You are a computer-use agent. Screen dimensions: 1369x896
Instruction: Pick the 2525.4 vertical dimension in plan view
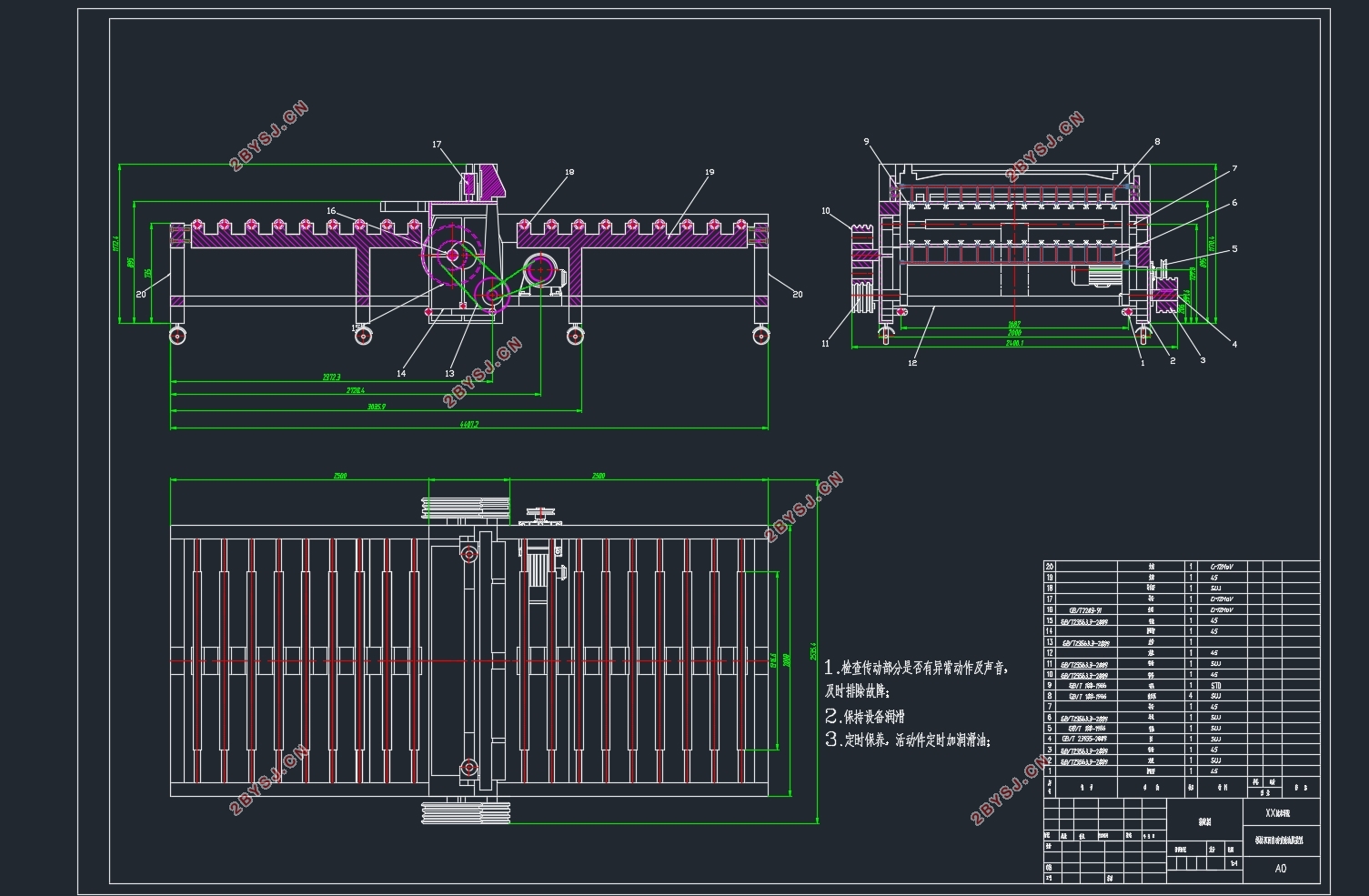coord(813,650)
